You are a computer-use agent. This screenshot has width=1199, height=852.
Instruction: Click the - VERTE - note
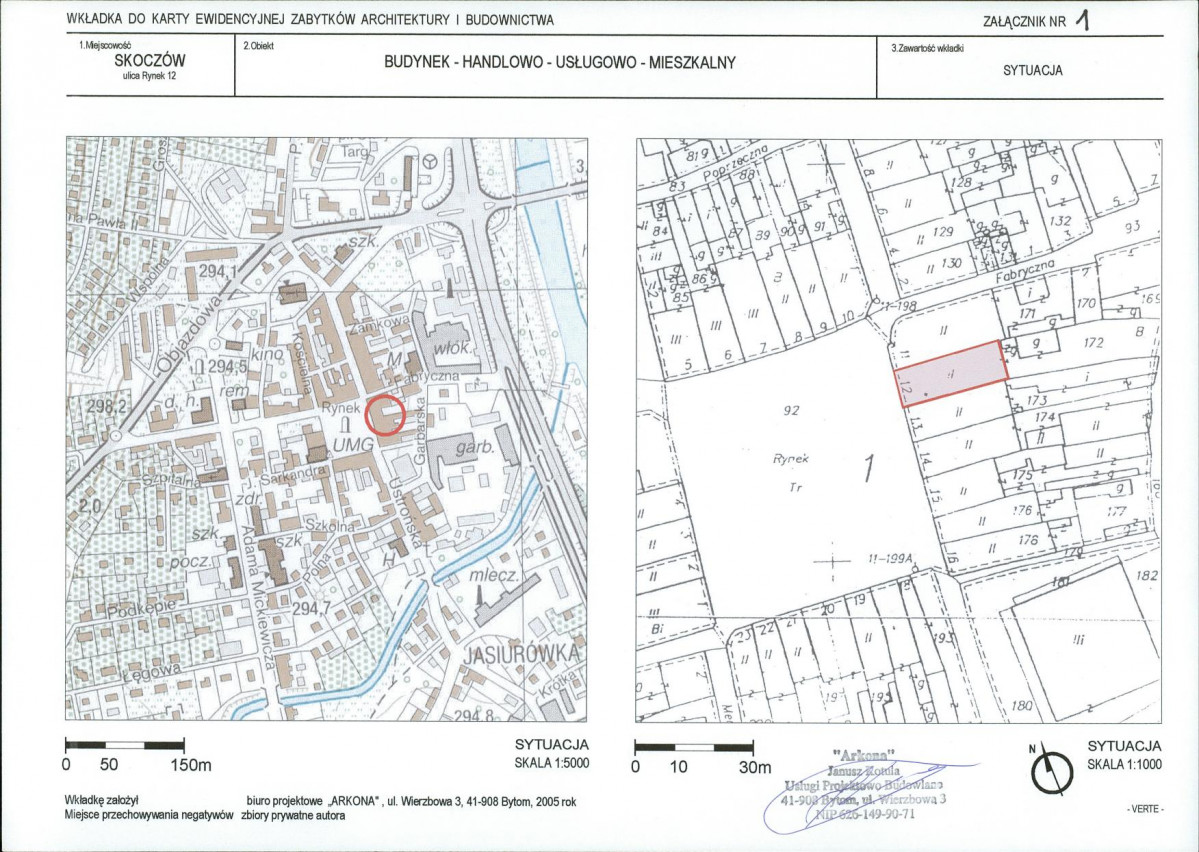click(1144, 808)
